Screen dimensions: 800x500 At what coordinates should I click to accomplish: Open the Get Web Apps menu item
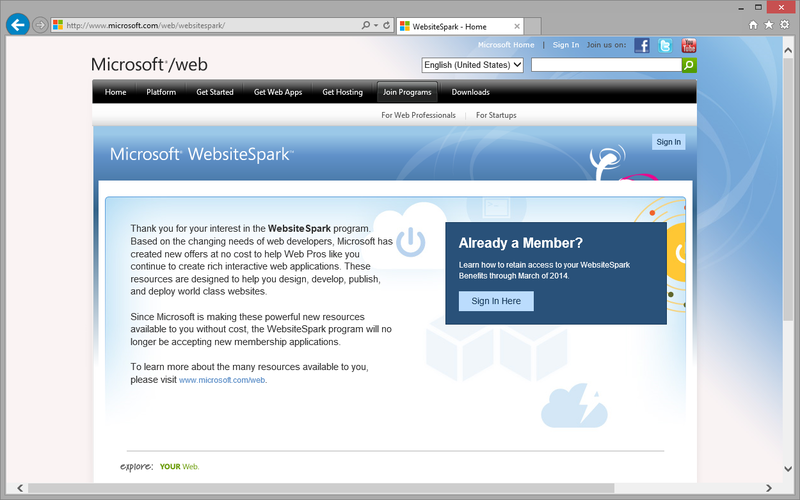[x=278, y=92]
